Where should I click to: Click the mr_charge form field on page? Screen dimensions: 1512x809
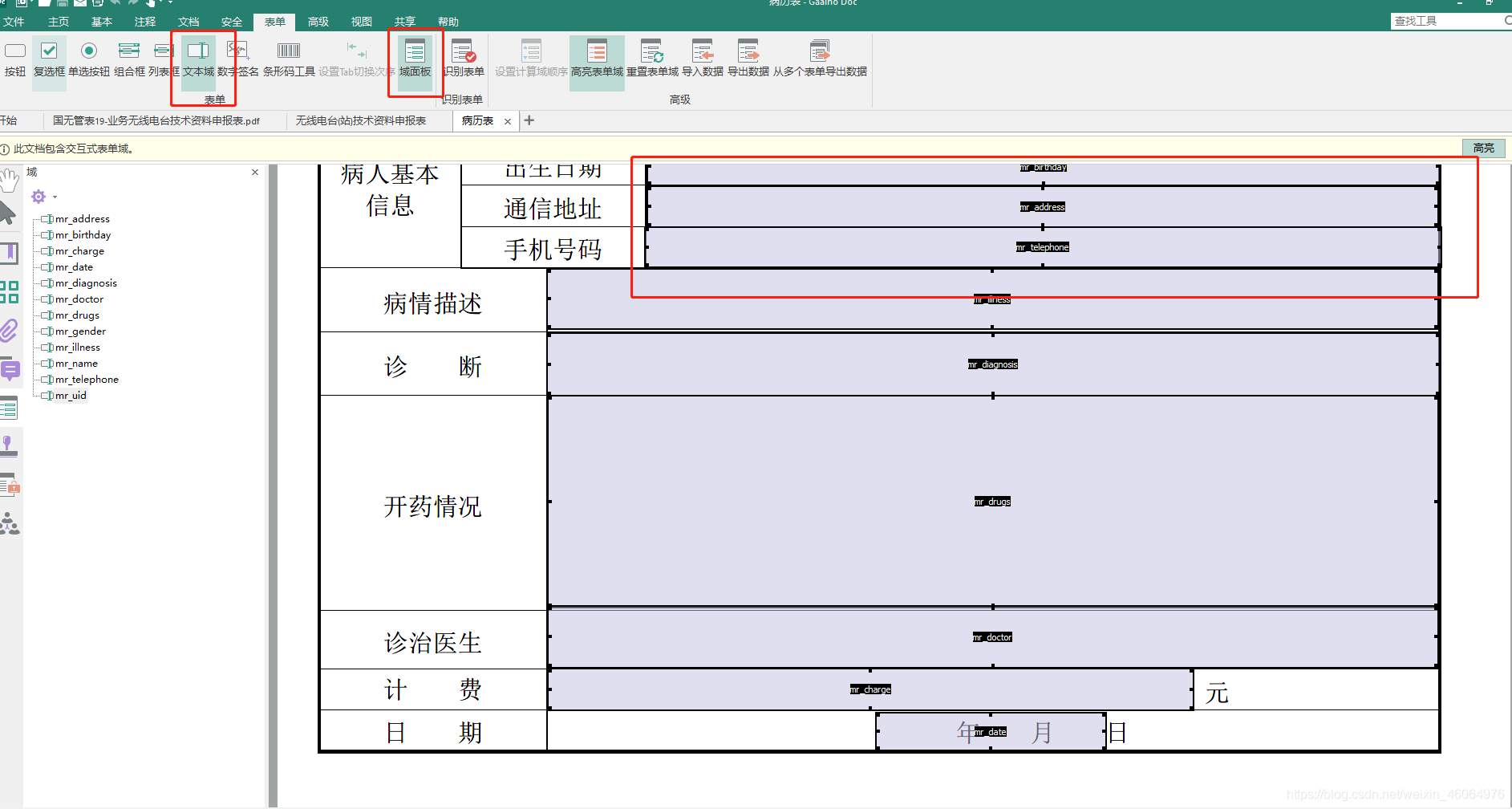(870, 689)
